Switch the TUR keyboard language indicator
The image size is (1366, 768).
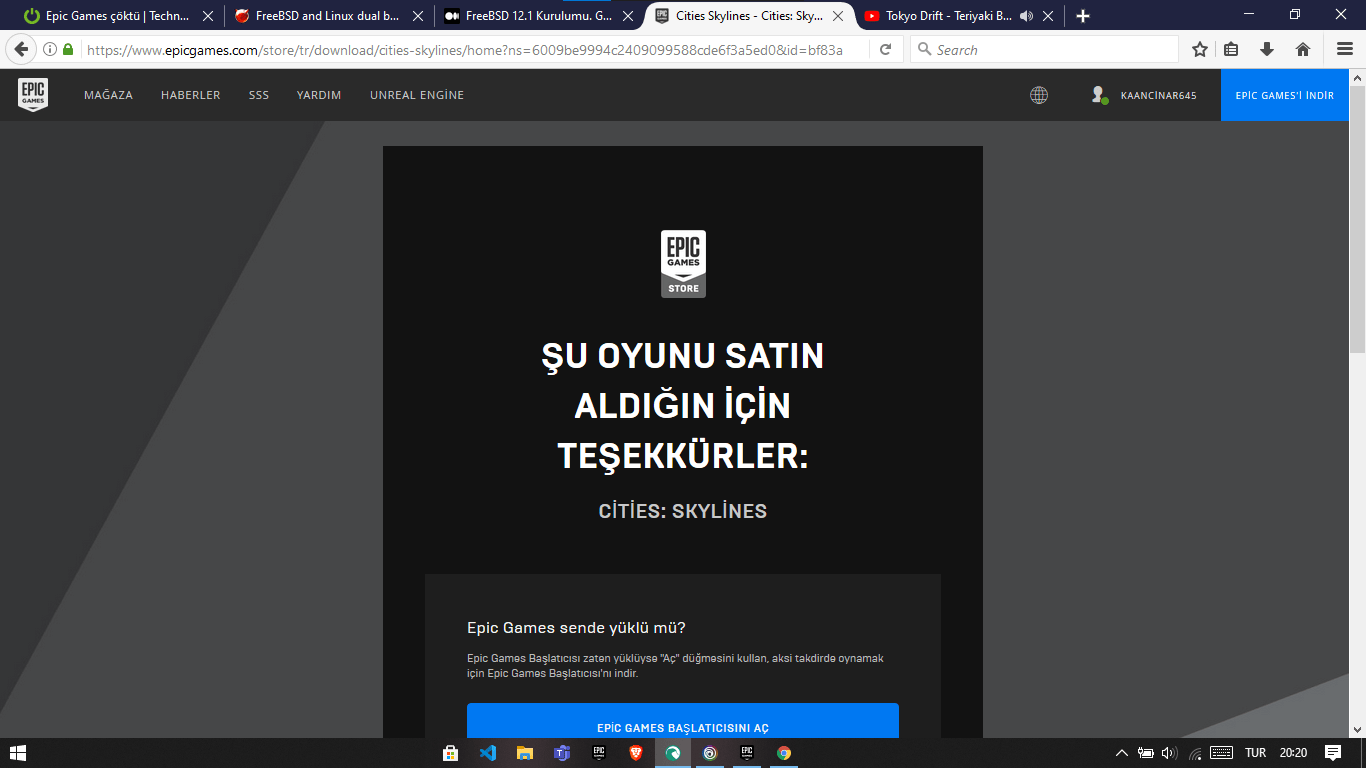1255,753
